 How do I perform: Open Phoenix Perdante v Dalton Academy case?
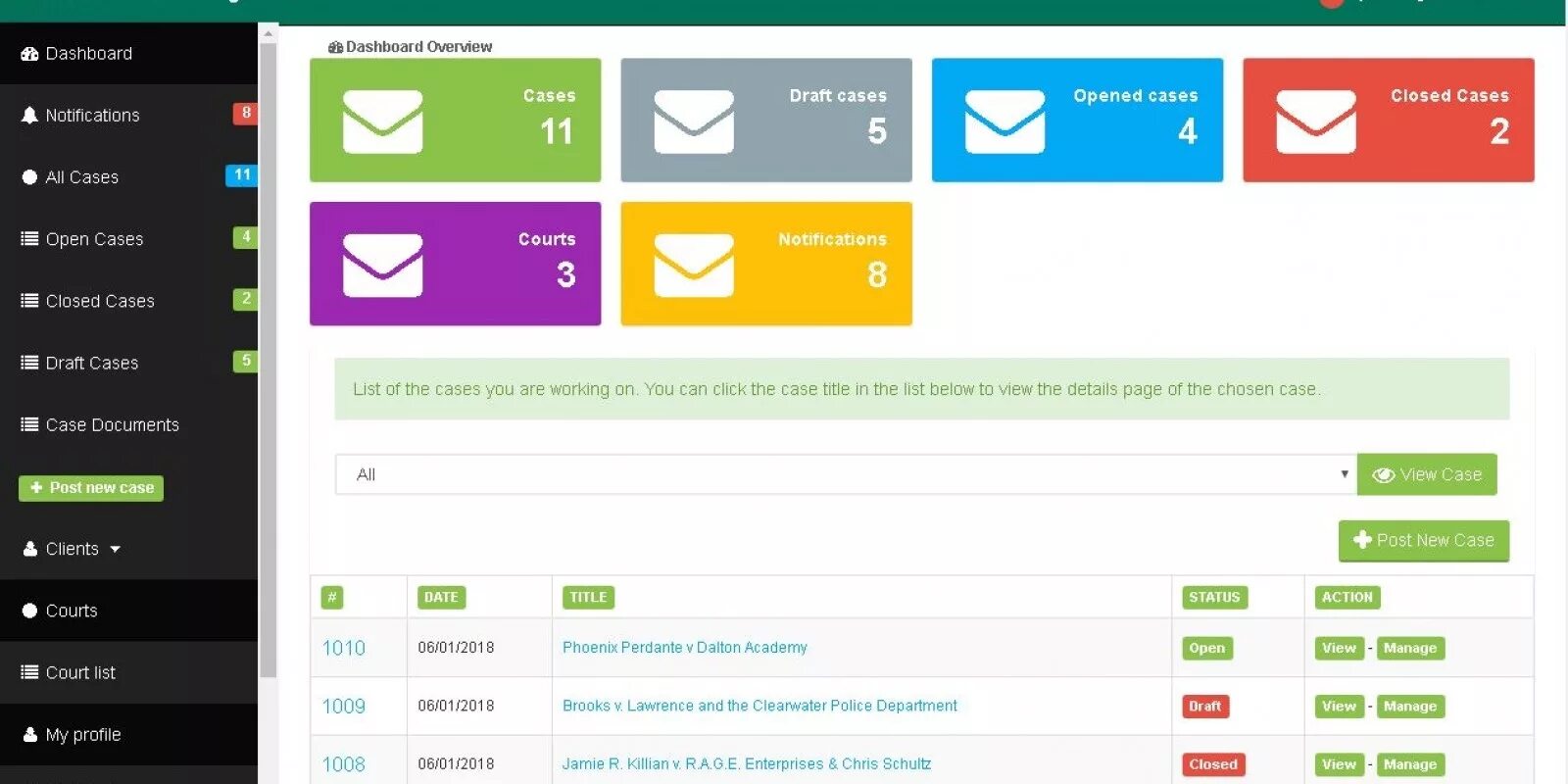(x=685, y=648)
